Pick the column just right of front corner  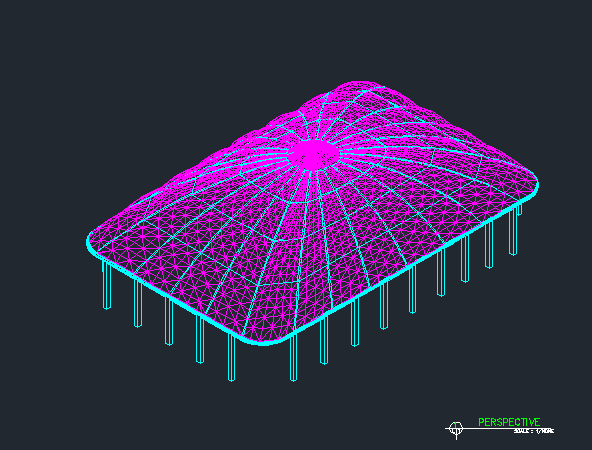pyautogui.click(x=293, y=358)
